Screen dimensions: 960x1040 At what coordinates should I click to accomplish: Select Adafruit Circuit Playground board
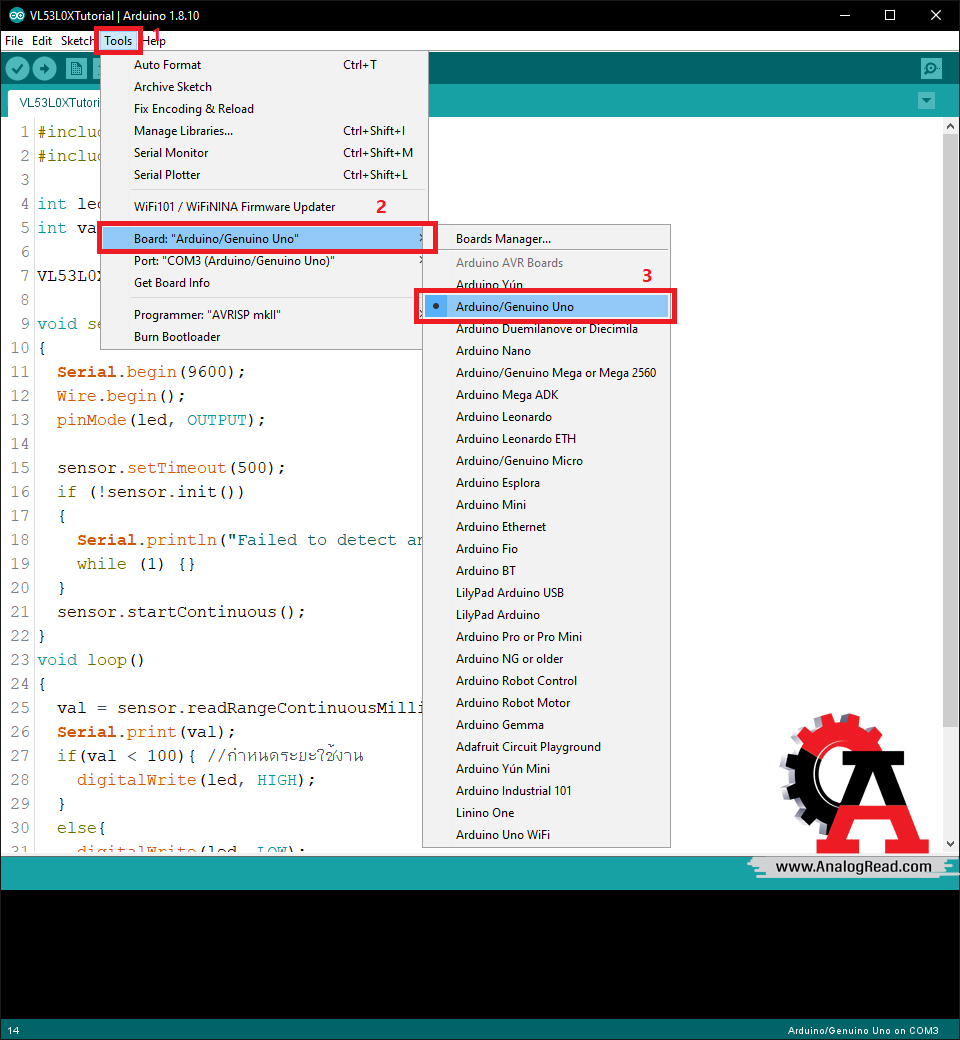(546, 746)
